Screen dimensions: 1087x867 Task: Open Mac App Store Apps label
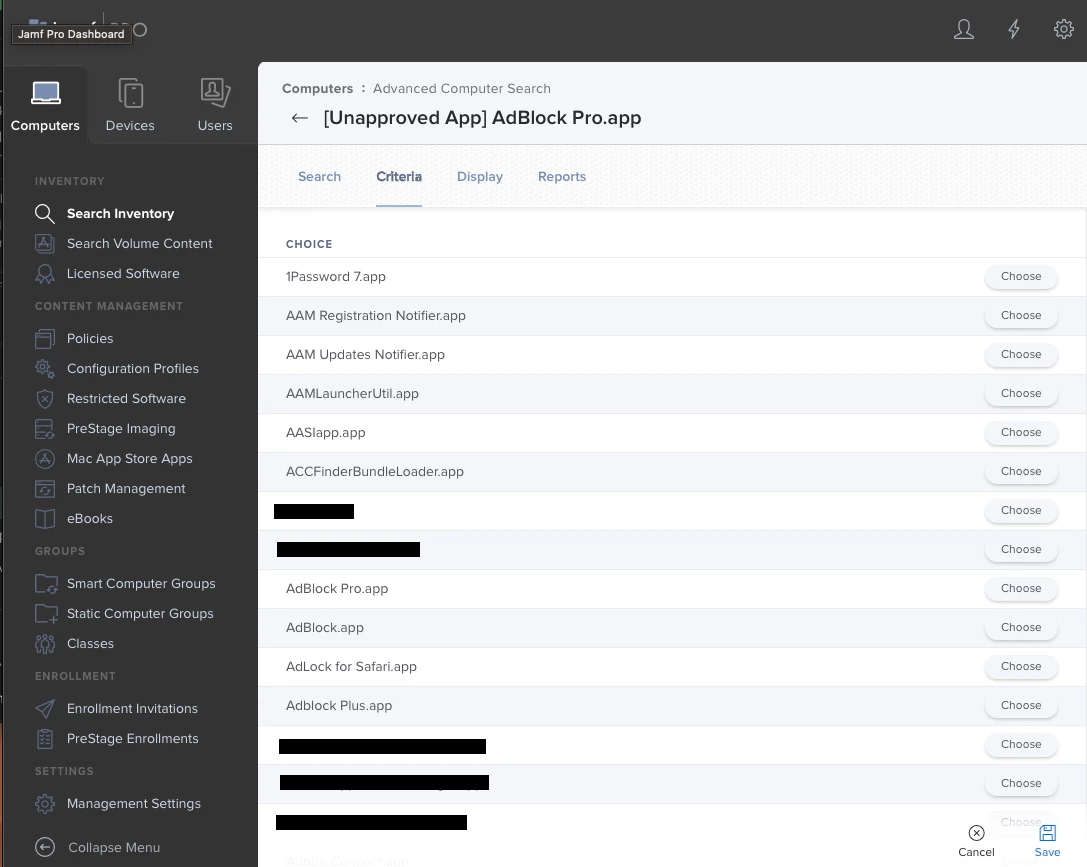(130, 458)
